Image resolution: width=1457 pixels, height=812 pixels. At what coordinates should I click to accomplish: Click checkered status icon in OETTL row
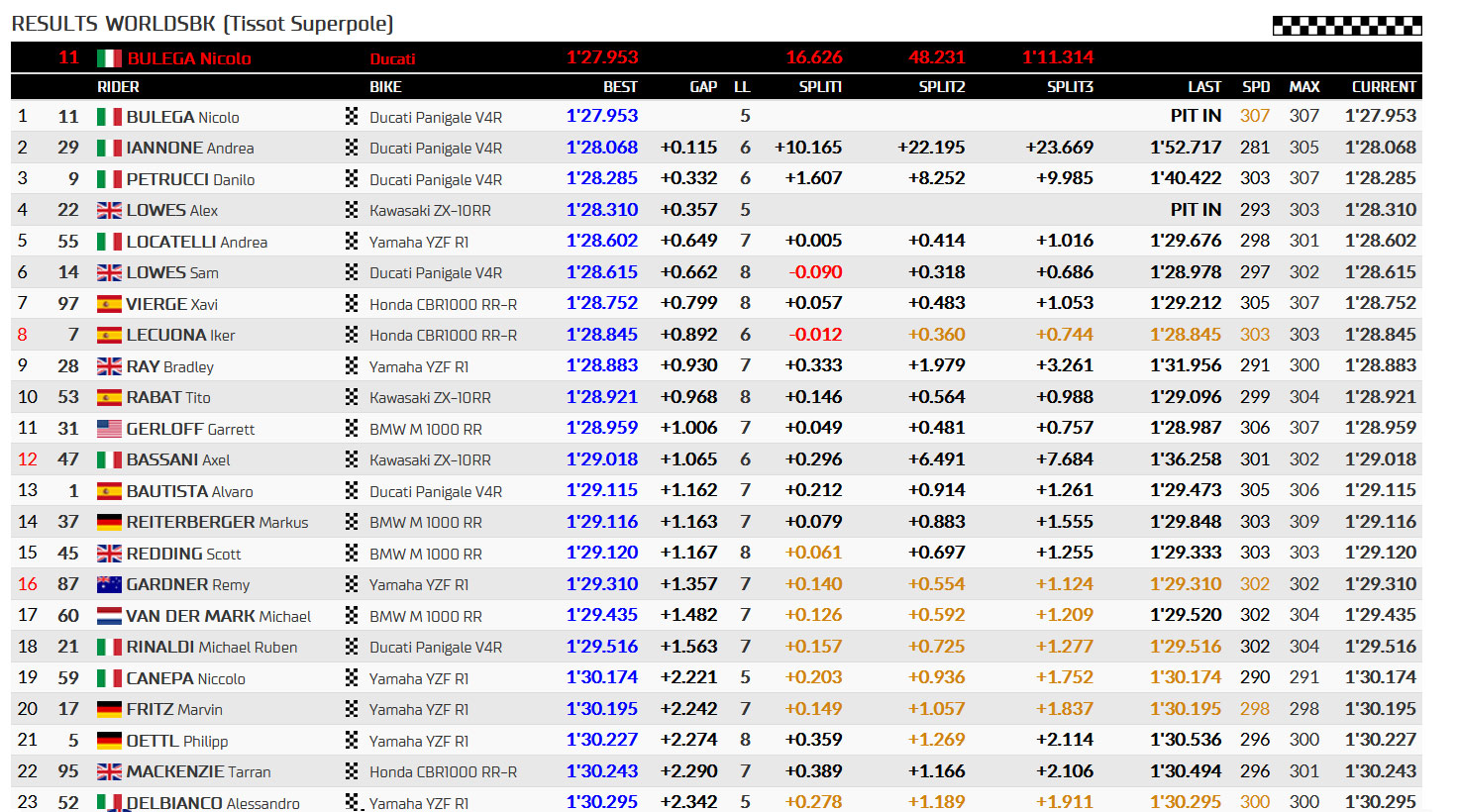(352, 741)
